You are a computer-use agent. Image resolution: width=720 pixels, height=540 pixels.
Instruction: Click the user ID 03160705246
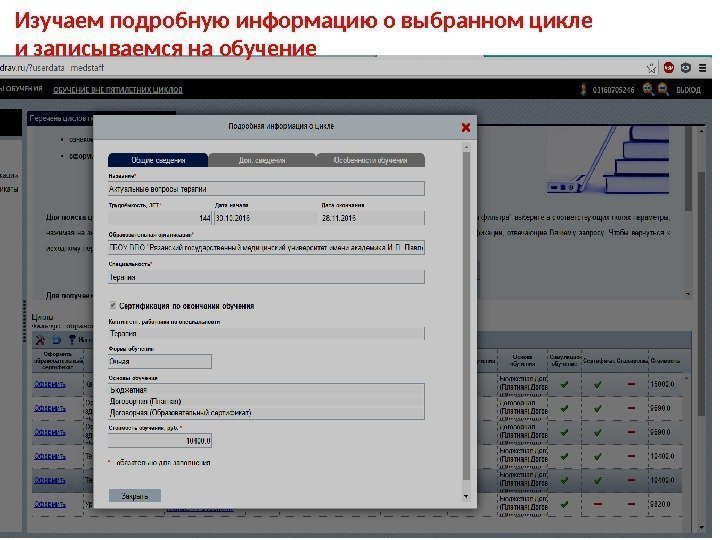click(613, 90)
